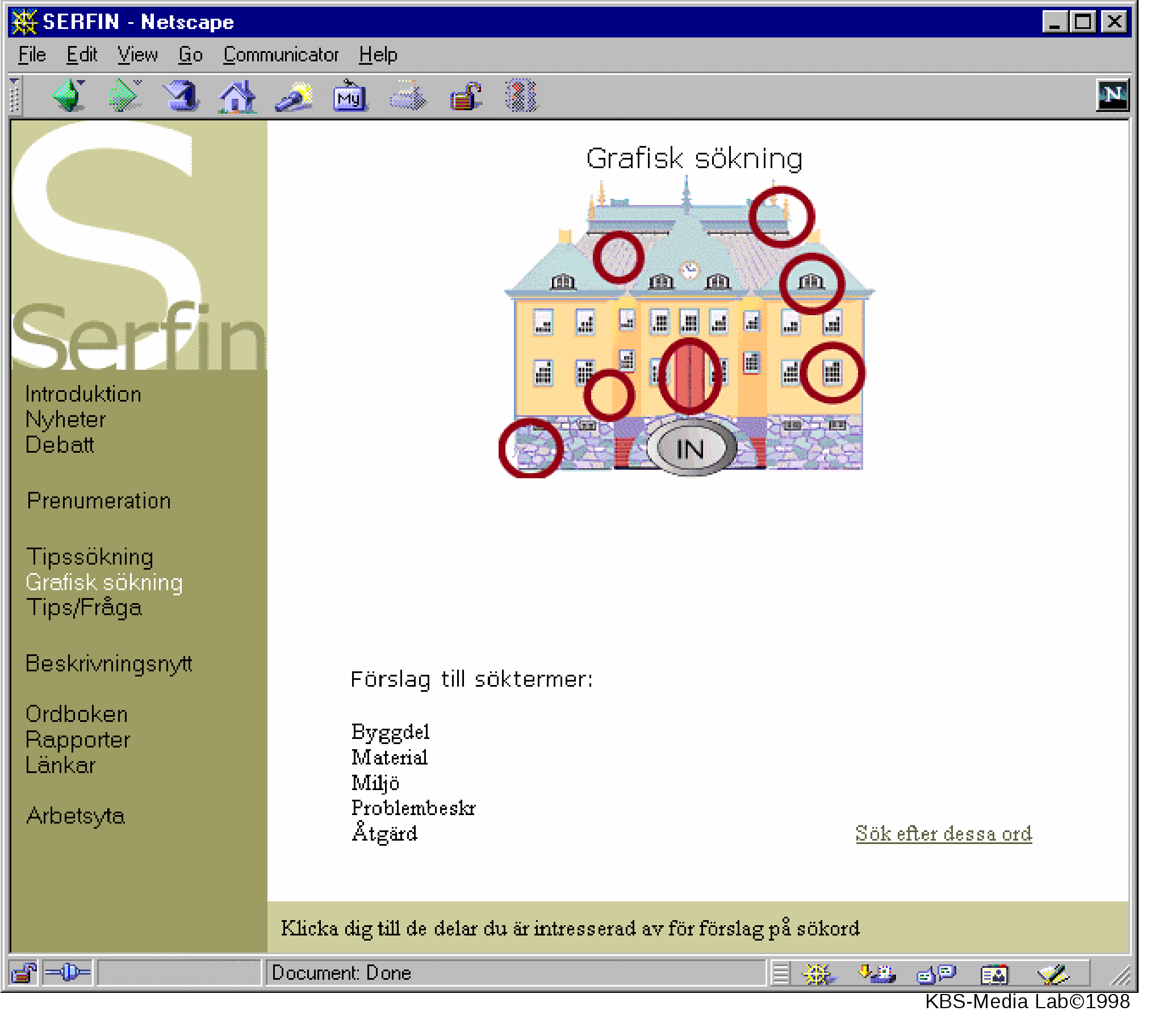Screen dimensions: 1163x1036
Task: Click the Print toolbar icon
Action: (x=408, y=97)
